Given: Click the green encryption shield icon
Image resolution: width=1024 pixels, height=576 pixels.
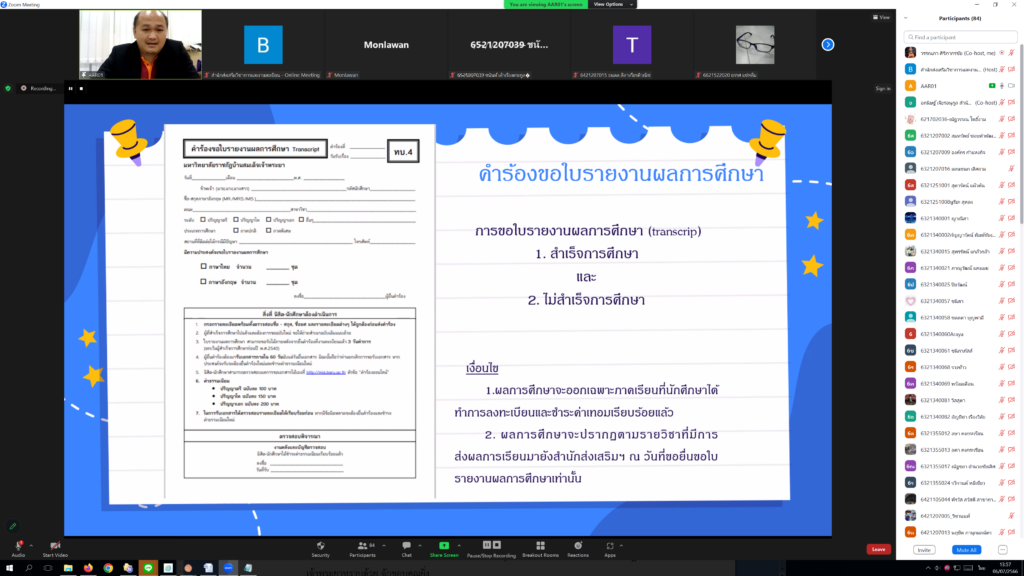Looking at the screenshot, I should (8, 88).
